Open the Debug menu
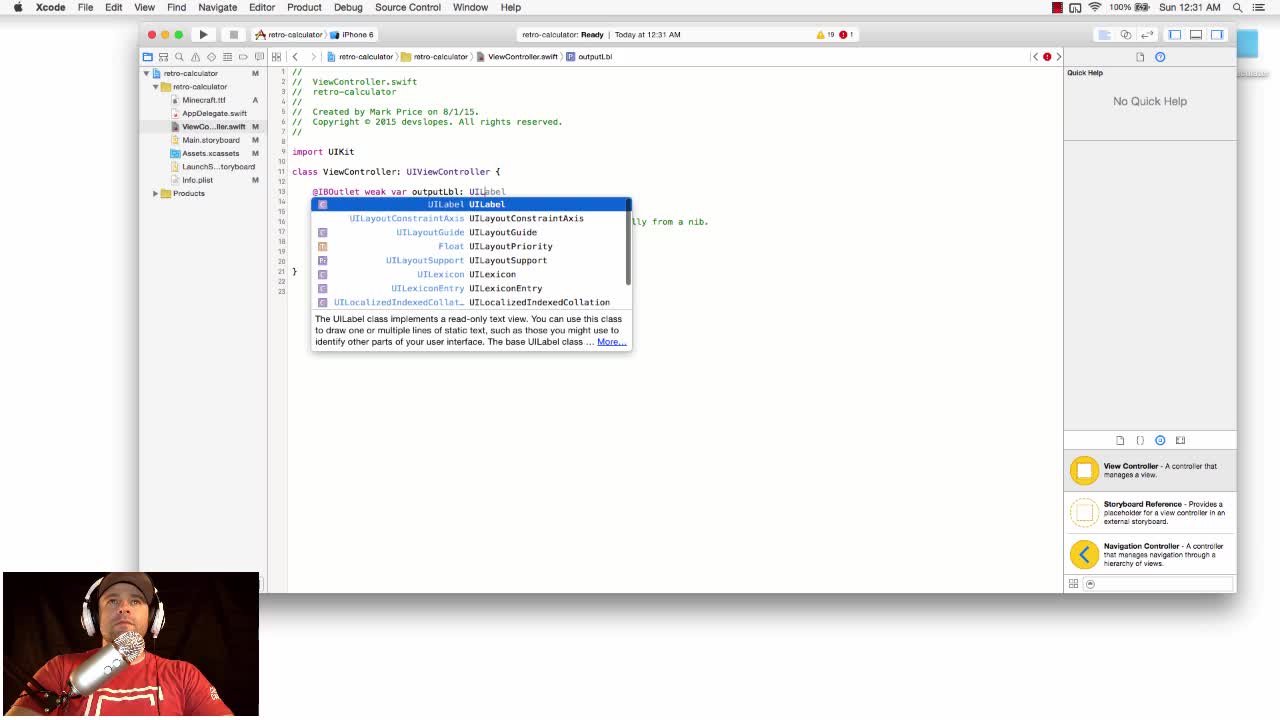Screen dimensions: 1280x720 point(348,7)
